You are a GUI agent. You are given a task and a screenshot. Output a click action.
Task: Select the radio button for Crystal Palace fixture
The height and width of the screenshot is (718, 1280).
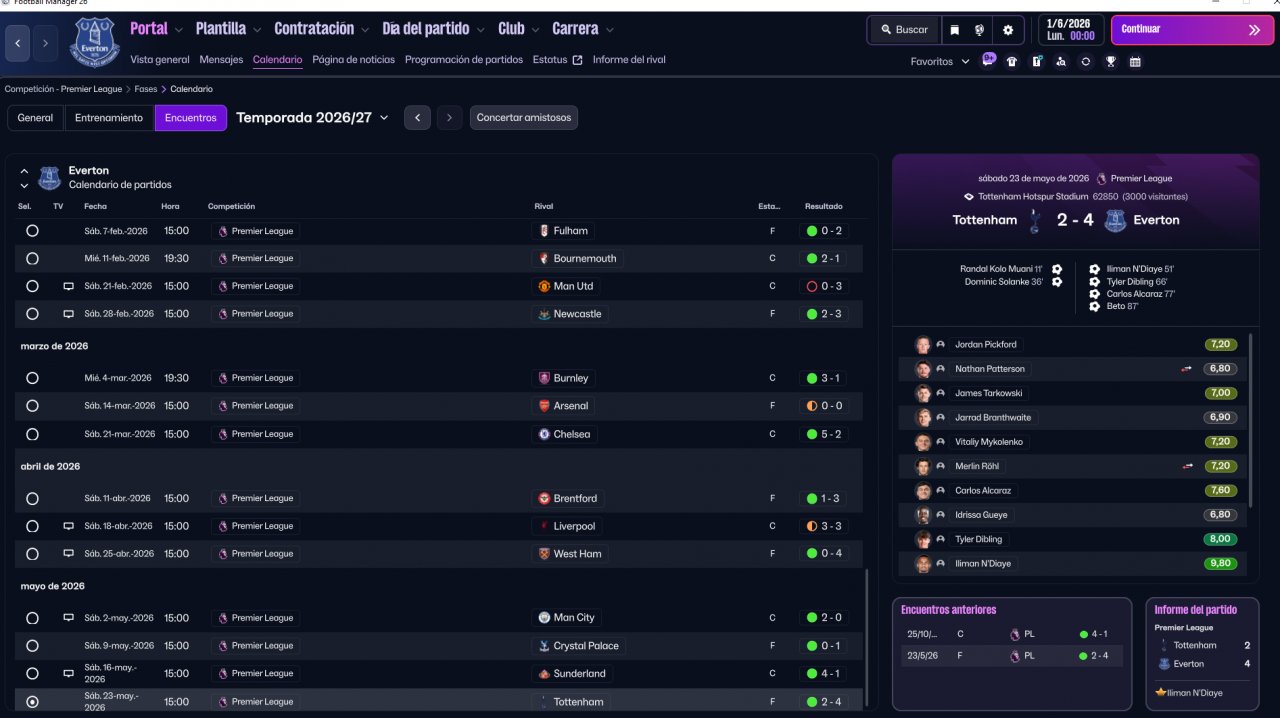coord(32,646)
